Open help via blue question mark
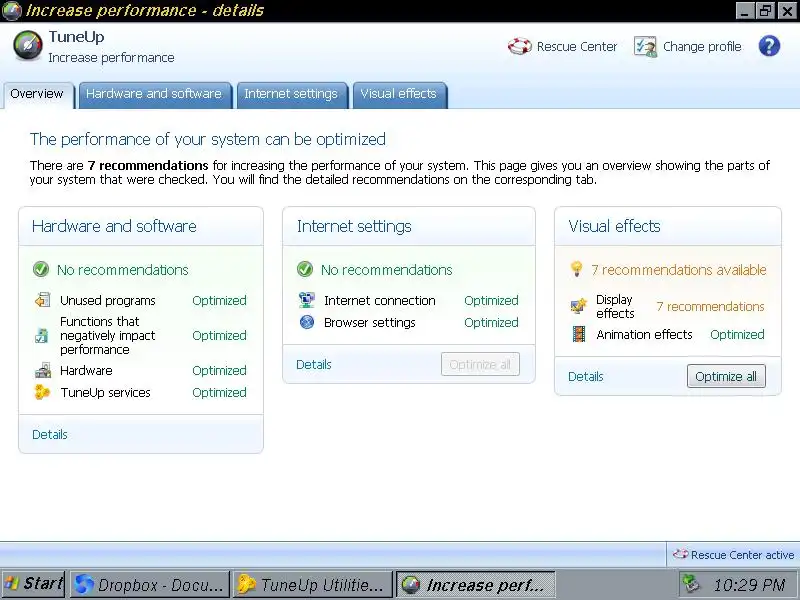Viewport: 800px width, 600px height. [769, 46]
